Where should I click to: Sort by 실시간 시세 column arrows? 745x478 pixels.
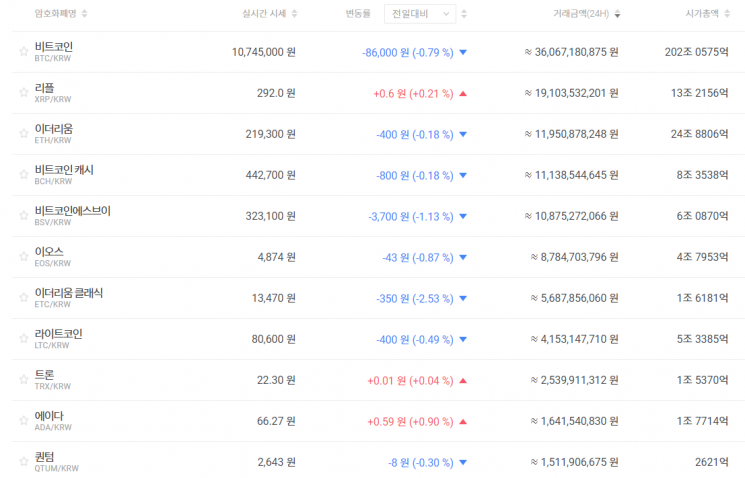(295, 14)
